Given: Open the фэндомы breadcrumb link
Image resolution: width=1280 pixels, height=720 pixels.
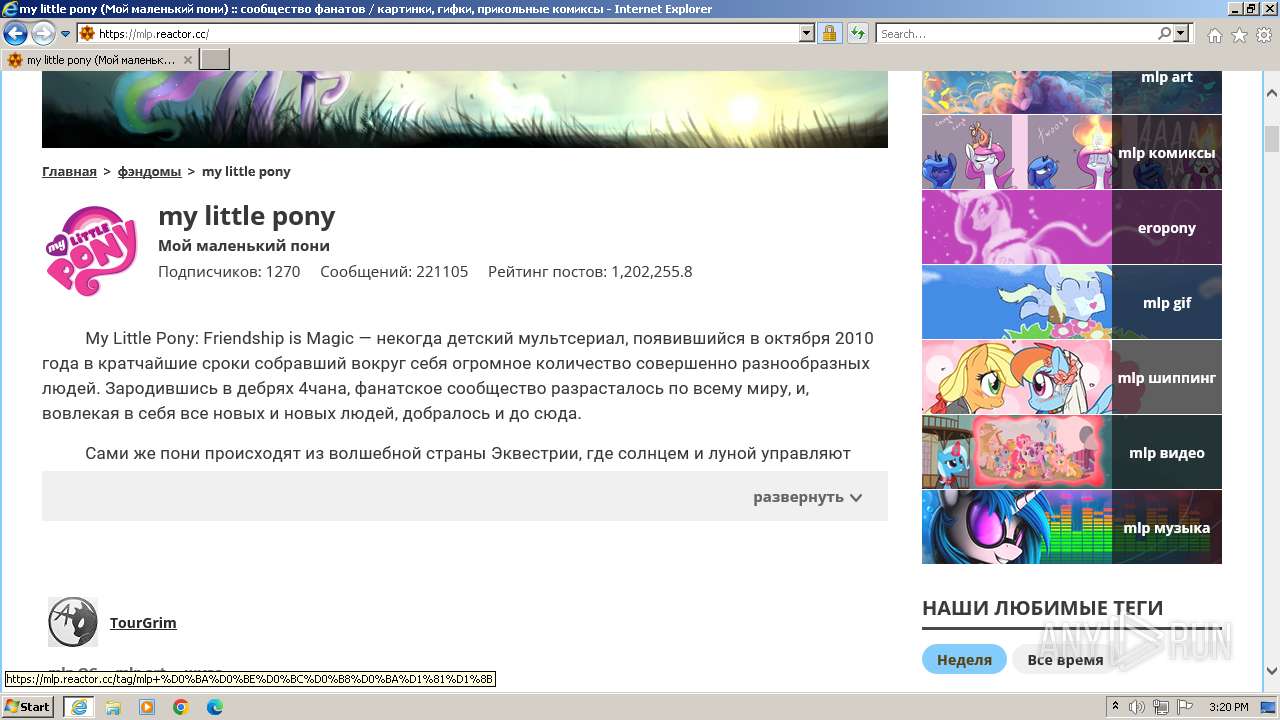Looking at the screenshot, I should click(x=149, y=171).
